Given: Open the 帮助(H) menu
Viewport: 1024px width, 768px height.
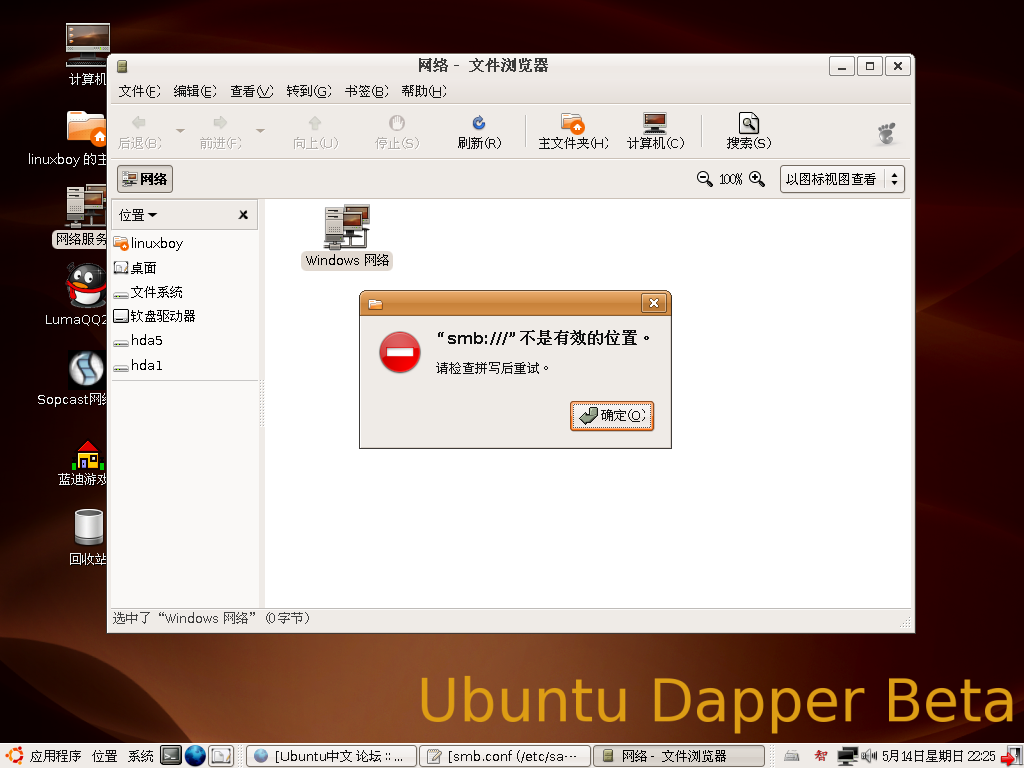Looking at the screenshot, I should (424, 91).
